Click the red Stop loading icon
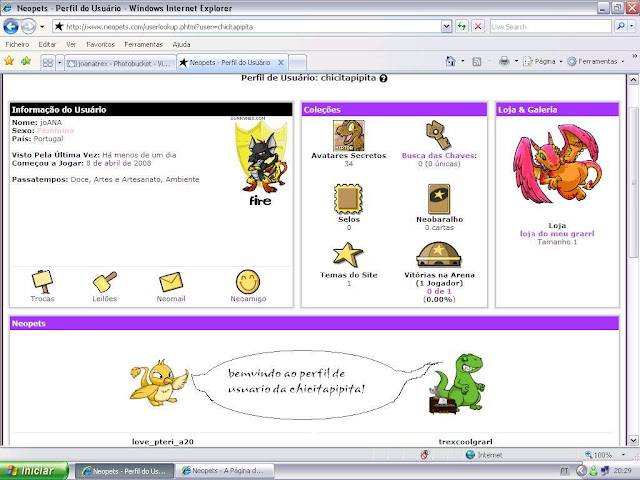The image size is (640, 480). pyautogui.click(x=478, y=27)
